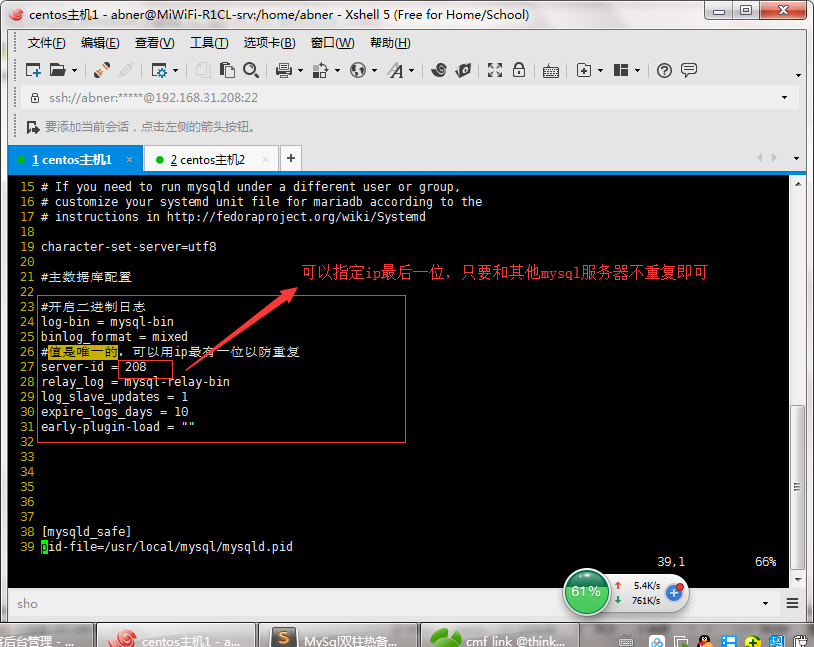Image resolution: width=814 pixels, height=647 pixels.
Task: Launch Xftp leaf icon in toolbar
Action: coord(463,70)
